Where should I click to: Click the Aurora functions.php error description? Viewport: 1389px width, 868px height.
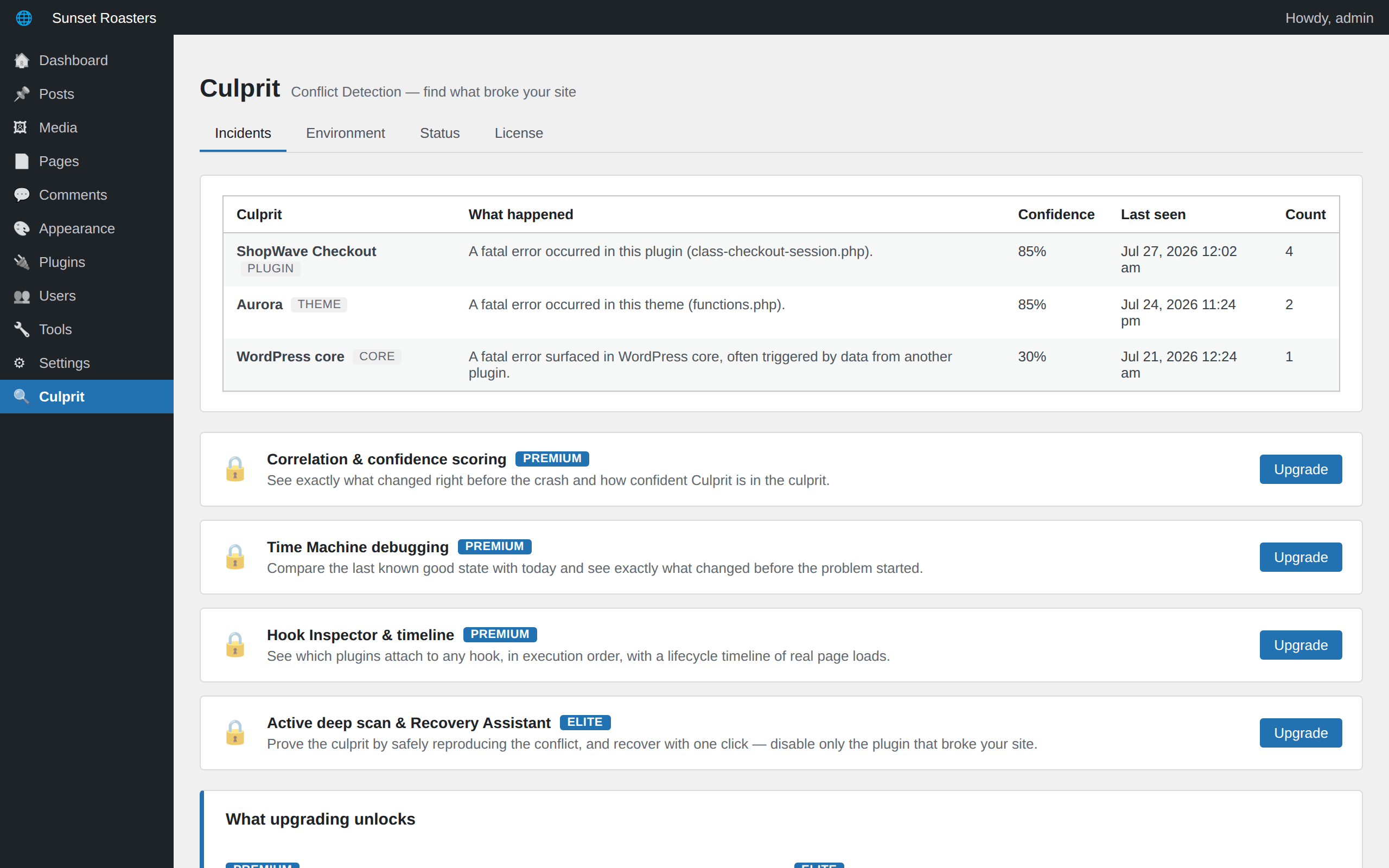pos(627,304)
